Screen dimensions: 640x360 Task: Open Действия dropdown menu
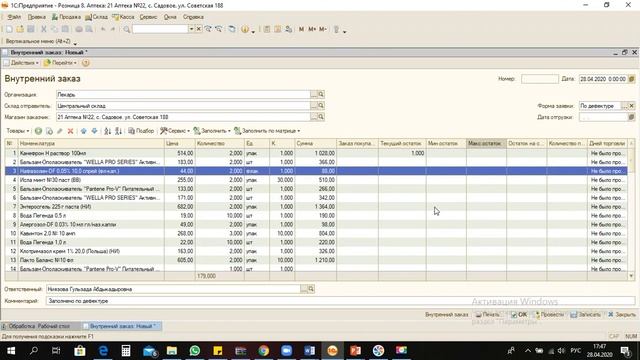pyautogui.click(x=21, y=63)
